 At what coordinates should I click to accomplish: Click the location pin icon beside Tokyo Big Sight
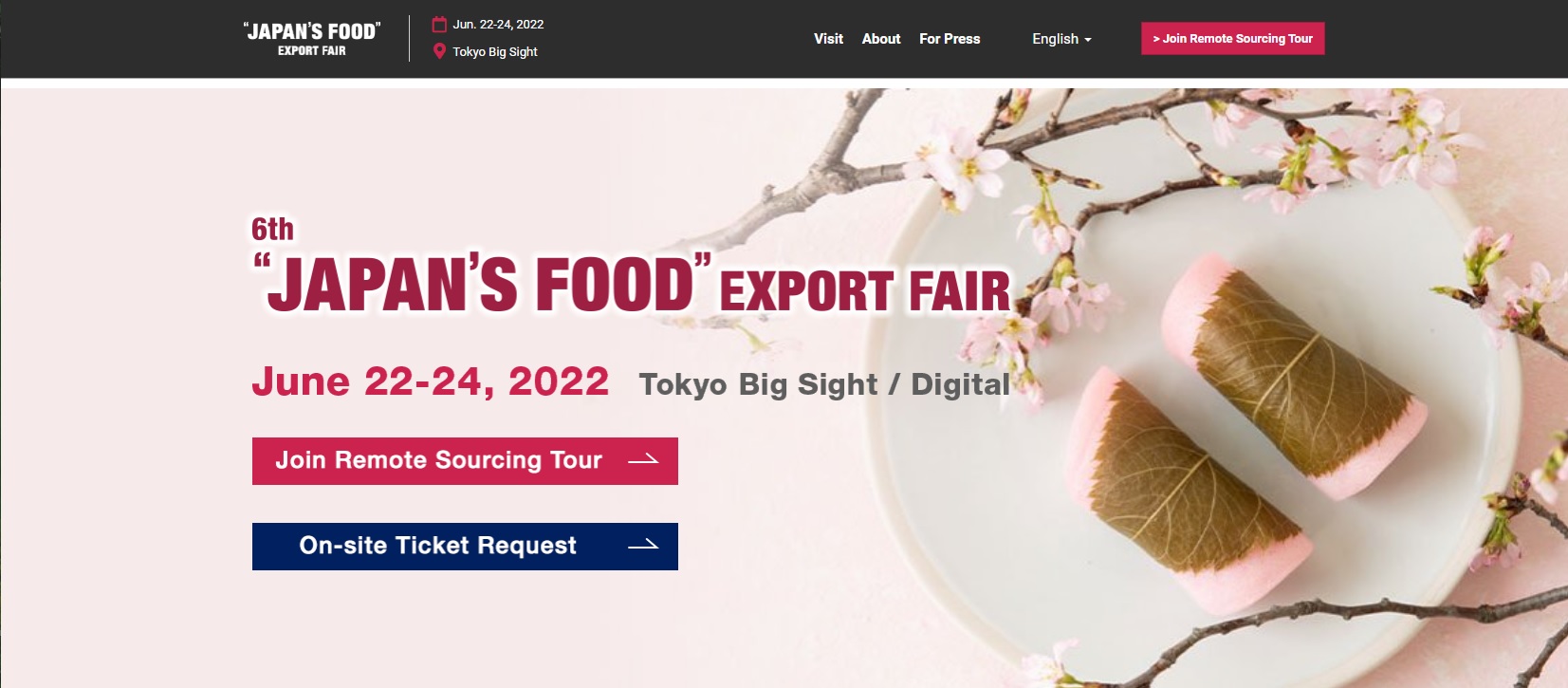pyautogui.click(x=439, y=51)
